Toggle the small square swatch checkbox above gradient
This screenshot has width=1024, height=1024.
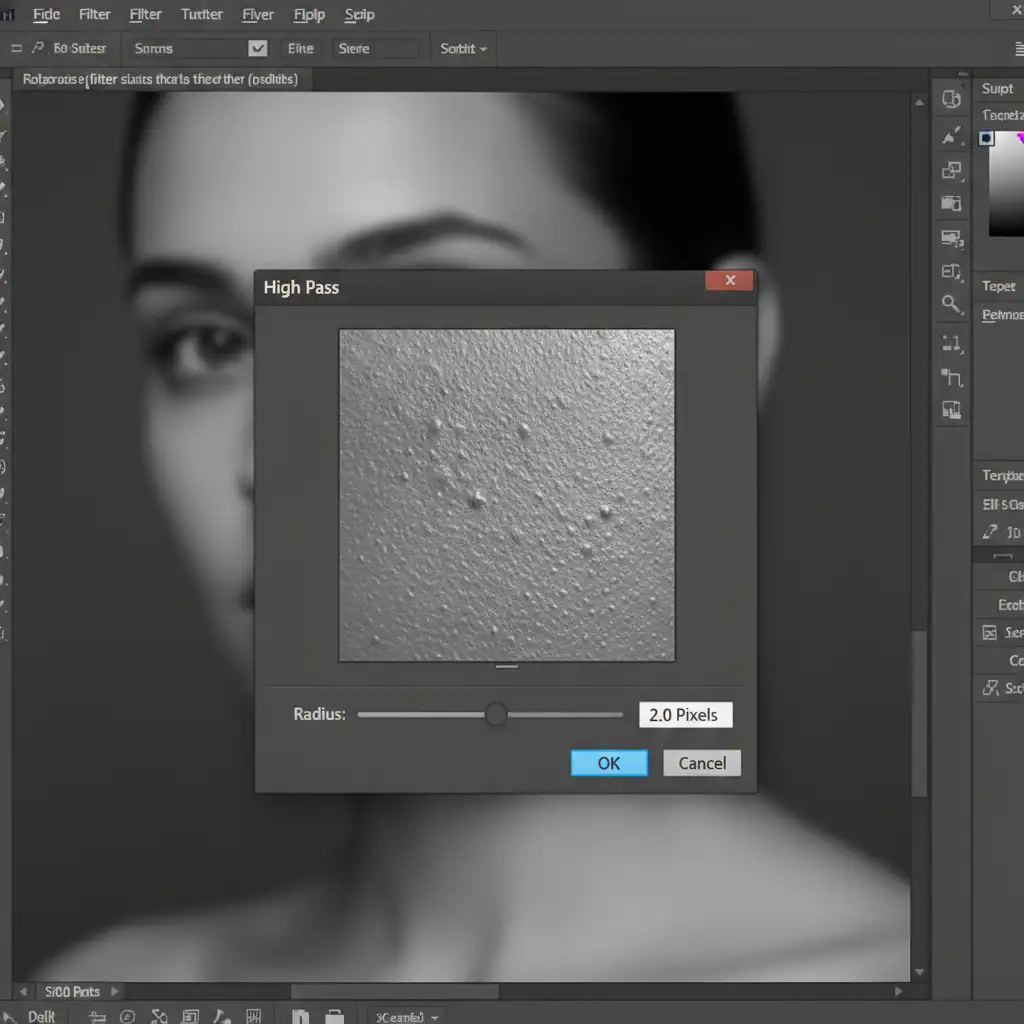click(987, 138)
